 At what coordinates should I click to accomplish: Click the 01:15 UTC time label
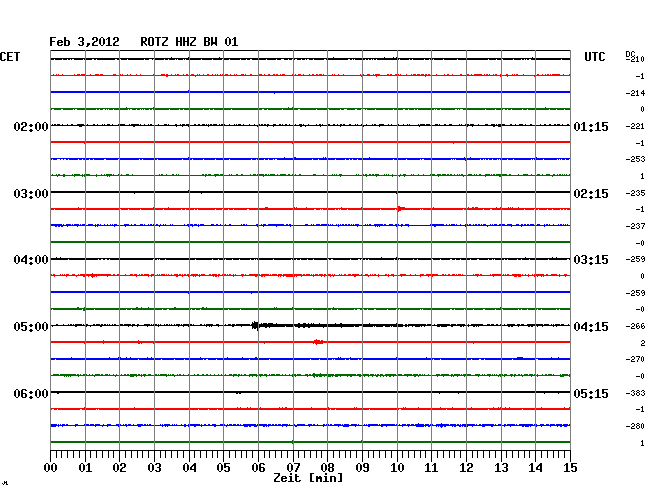click(591, 126)
